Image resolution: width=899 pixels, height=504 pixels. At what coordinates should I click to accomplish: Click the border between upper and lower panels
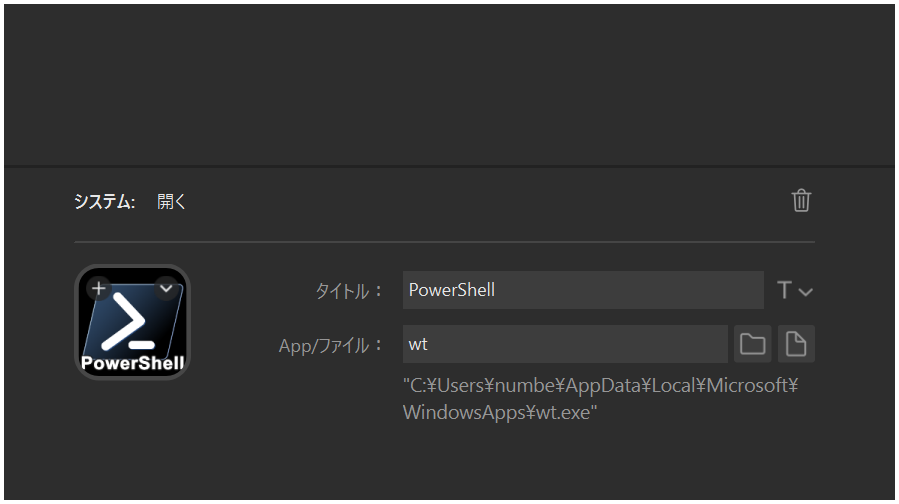click(x=450, y=165)
